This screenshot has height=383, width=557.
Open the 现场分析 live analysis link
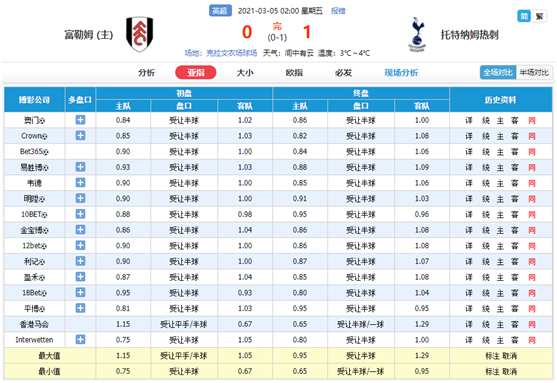pos(401,72)
